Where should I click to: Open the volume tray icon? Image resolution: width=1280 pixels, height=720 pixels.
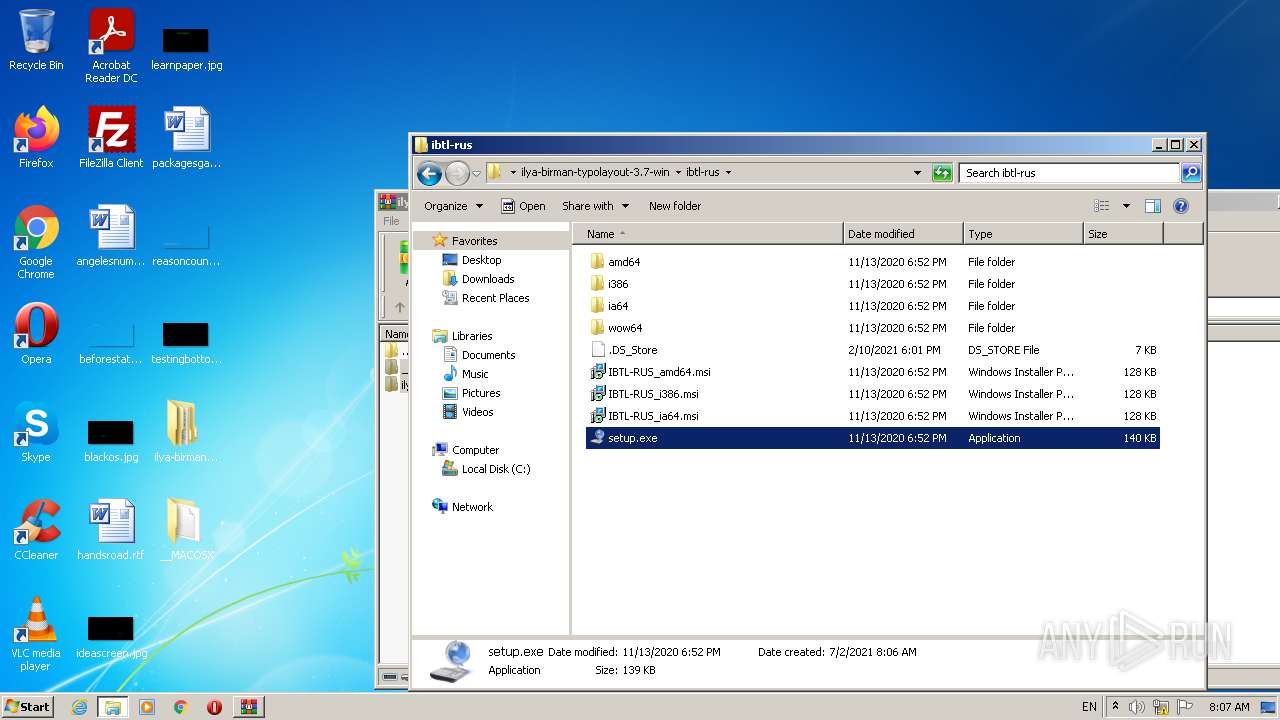[x=1137, y=707]
